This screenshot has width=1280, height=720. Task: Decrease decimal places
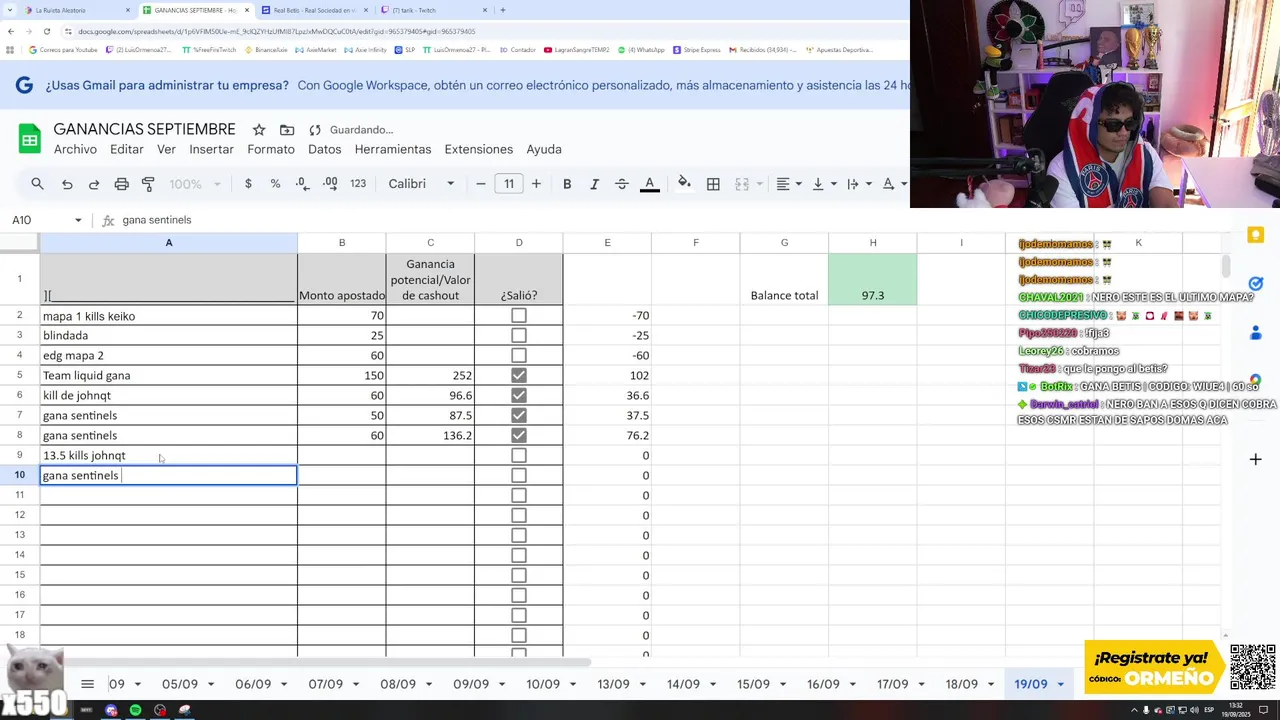(x=303, y=184)
